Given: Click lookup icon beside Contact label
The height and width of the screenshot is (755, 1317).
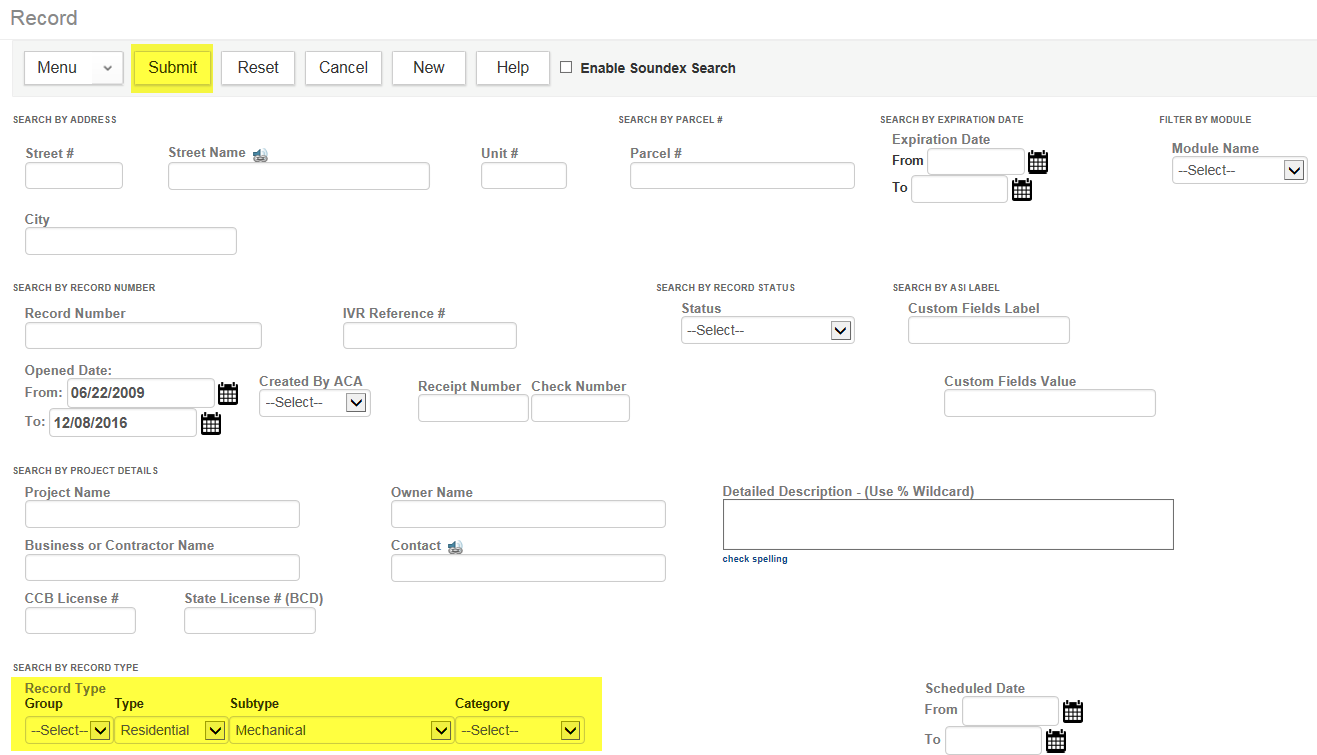Looking at the screenshot, I should click(455, 547).
